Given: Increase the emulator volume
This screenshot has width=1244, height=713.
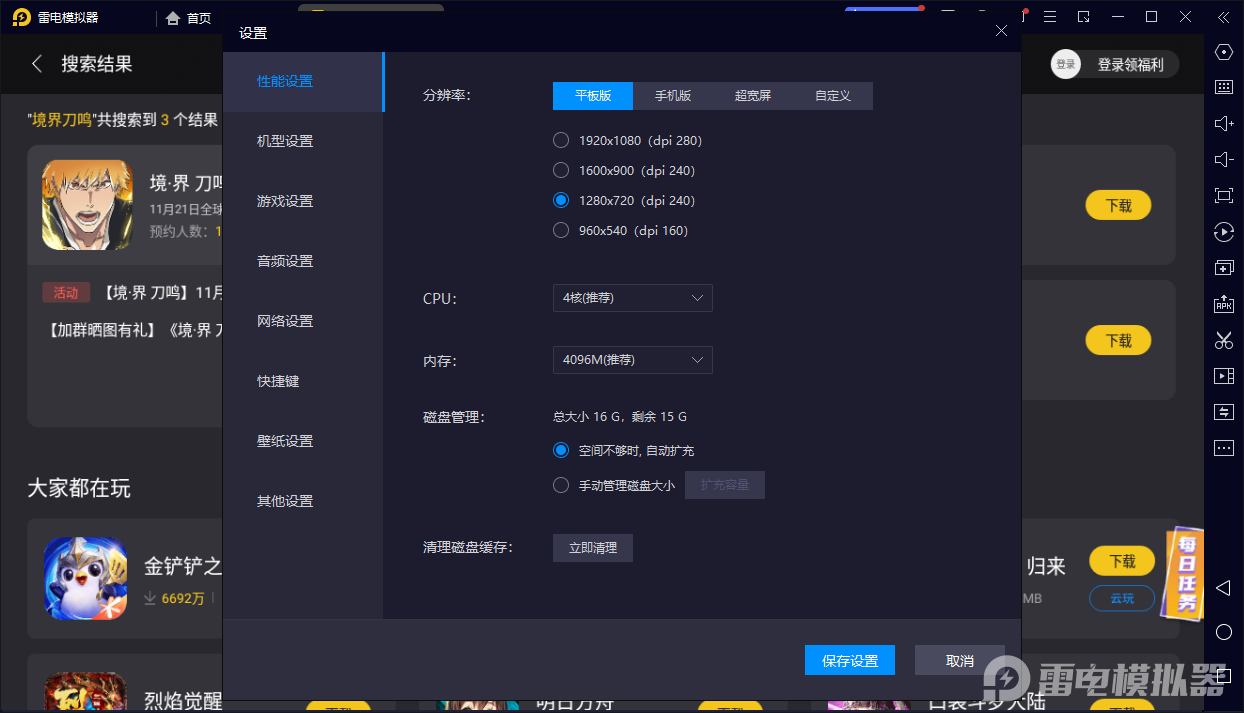Looking at the screenshot, I should [x=1223, y=123].
